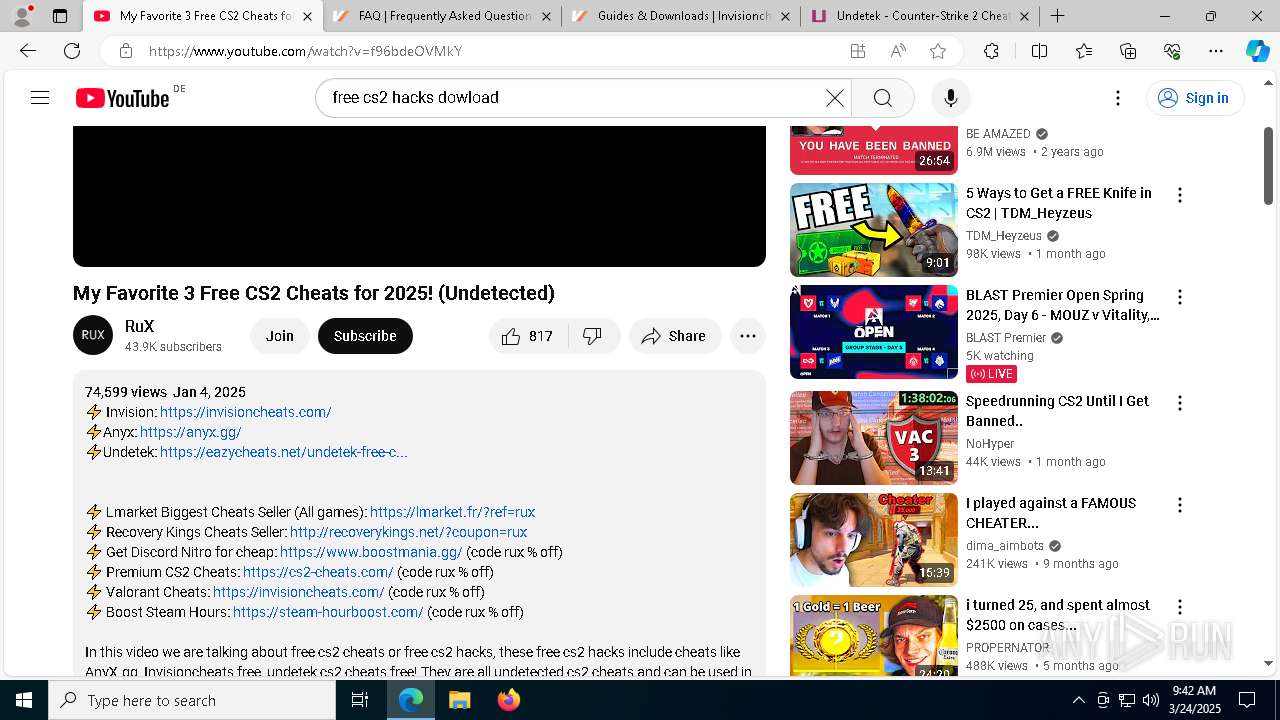Open more actions menu under video
The image size is (1280, 720).
click(748, 336)
